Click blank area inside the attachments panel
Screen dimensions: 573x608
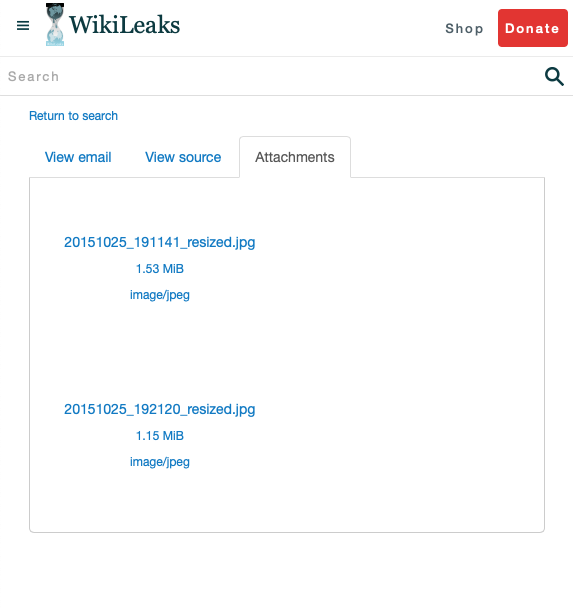[388, 349]
